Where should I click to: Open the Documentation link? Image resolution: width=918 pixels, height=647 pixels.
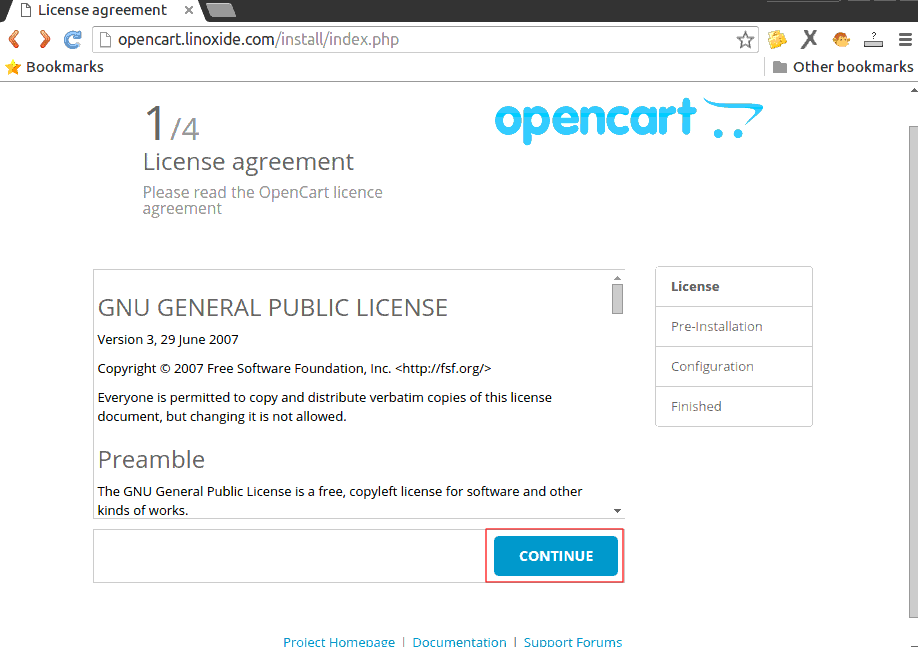click(459, 641)
